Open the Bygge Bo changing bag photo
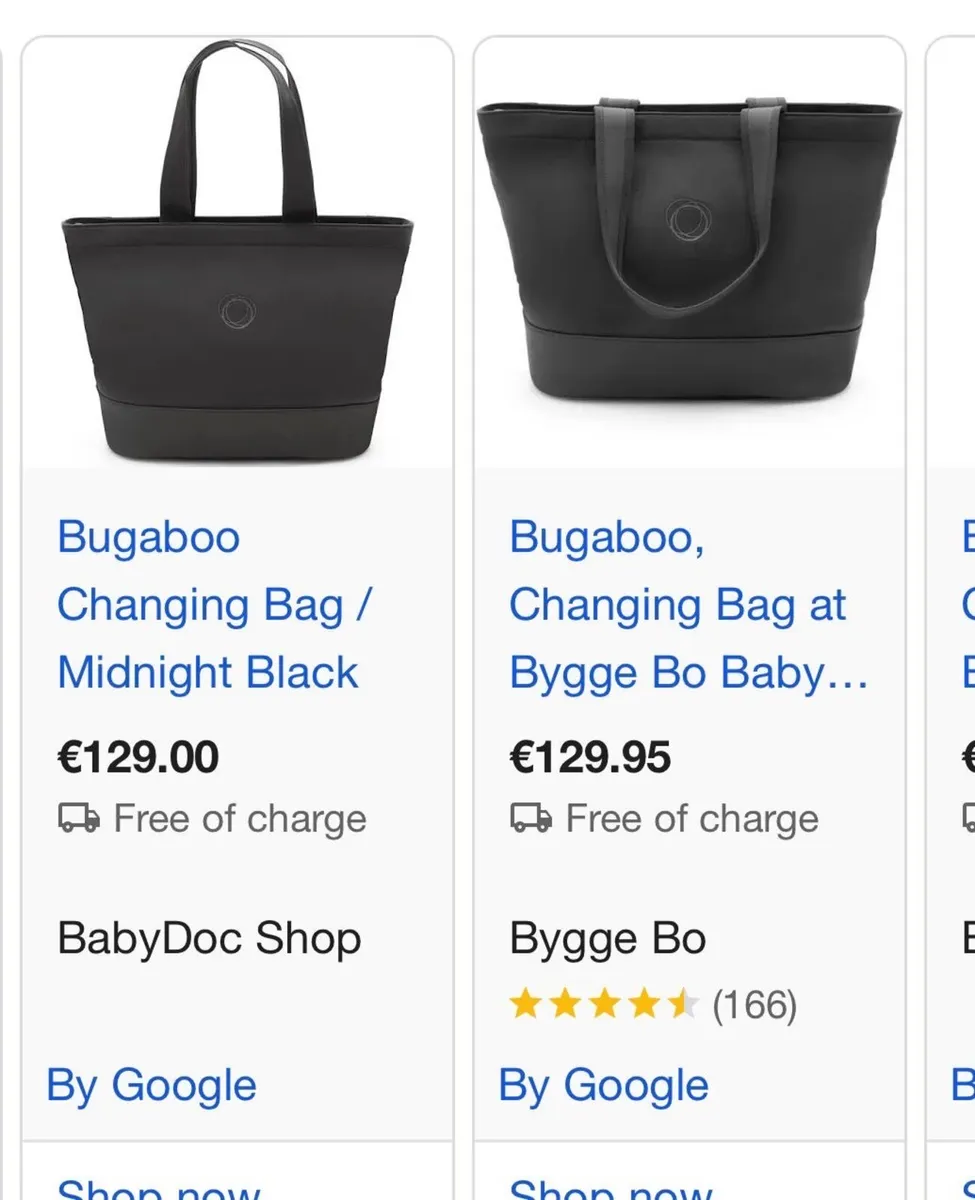Screen dimensions: 975x1200 point(690,250)
